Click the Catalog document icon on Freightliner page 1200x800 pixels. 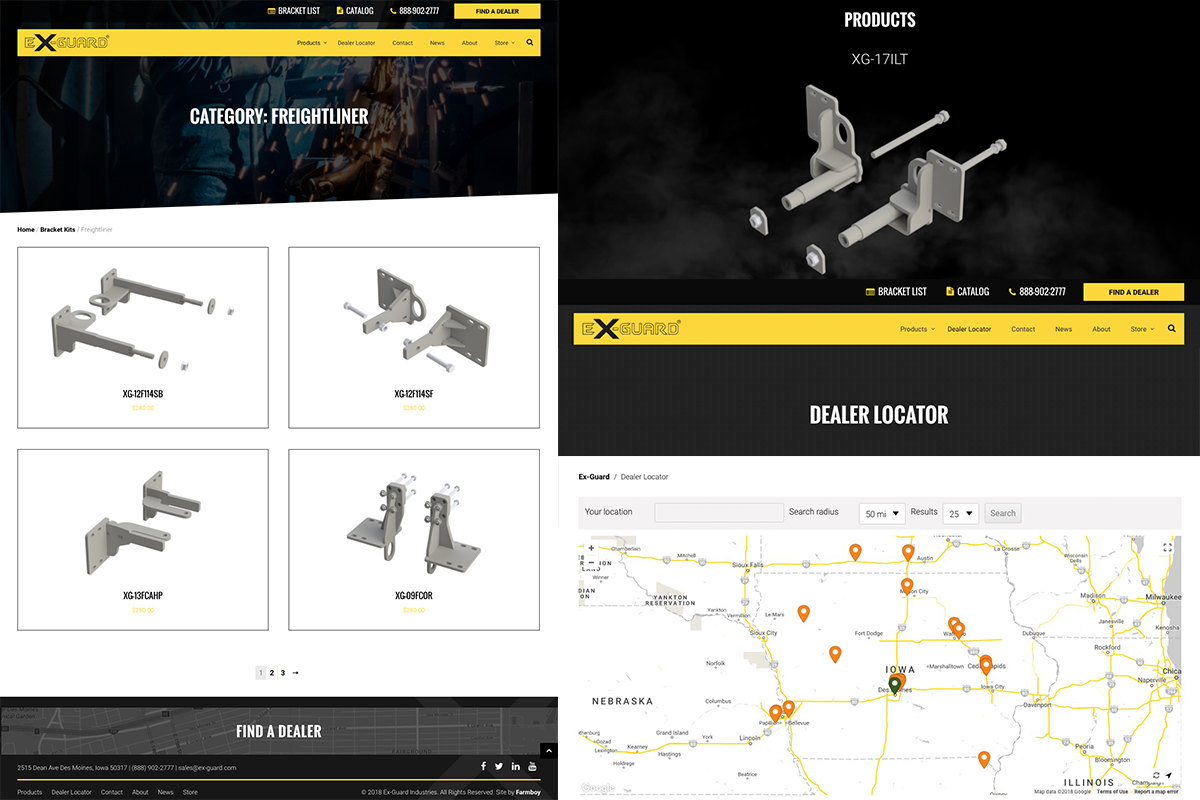pos(340,11)
